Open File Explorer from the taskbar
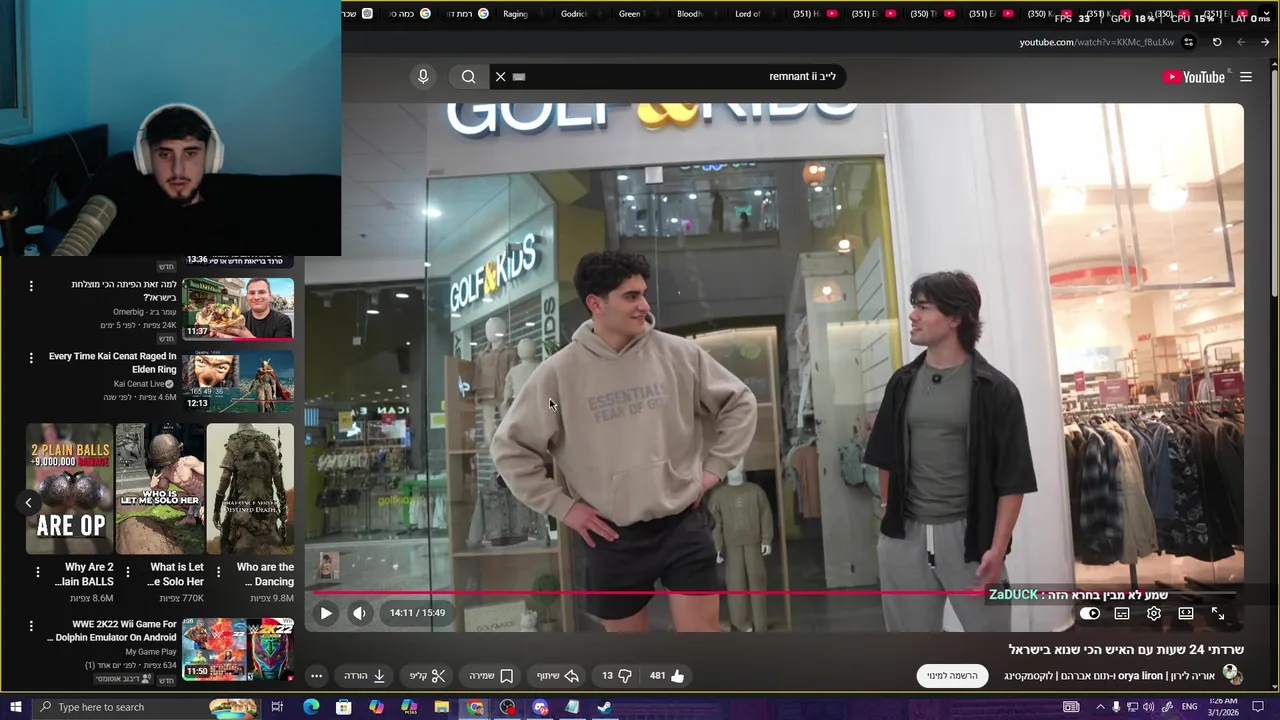This screenshot has width=1280, height=720. pos(442,707)
